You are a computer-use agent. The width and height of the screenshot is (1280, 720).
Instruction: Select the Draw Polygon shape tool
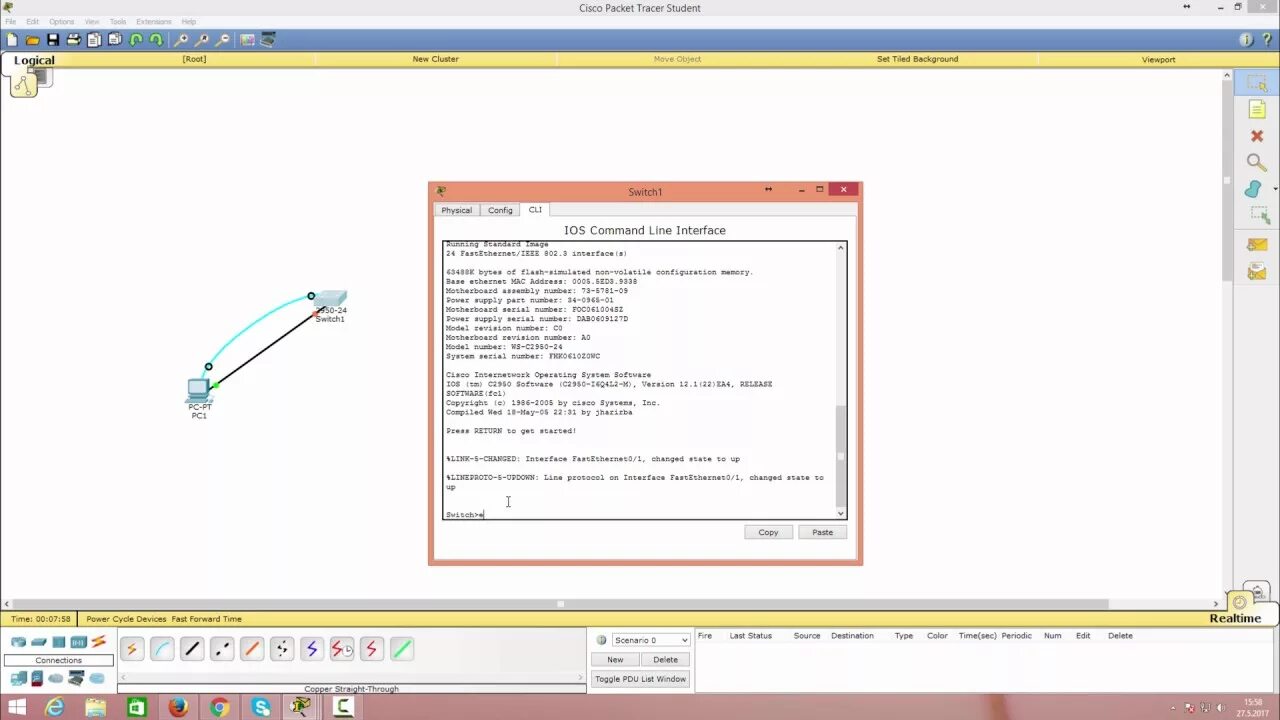coord(1254,189)
